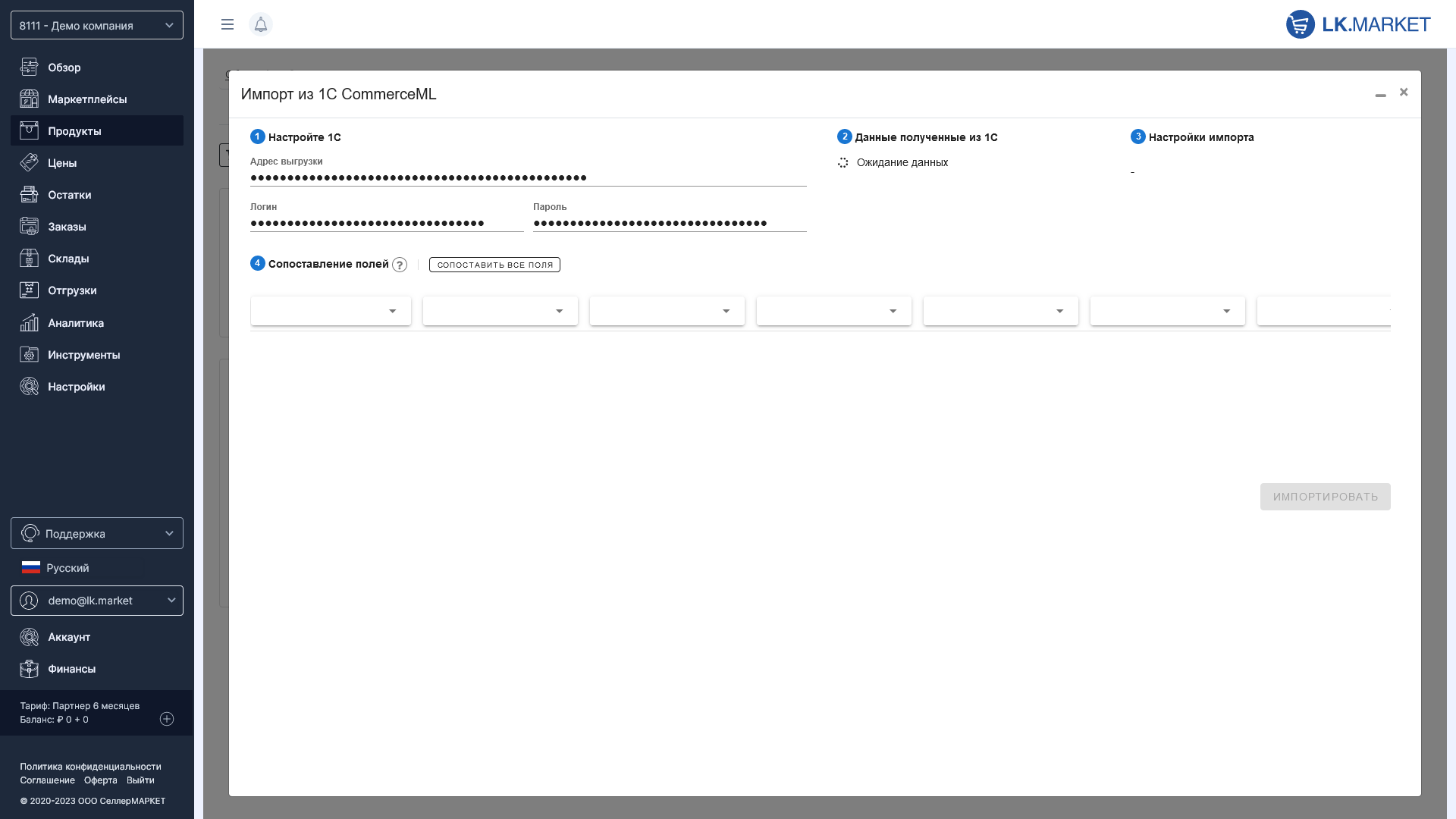The width and height of the screenshot is (1456, 819).
Task: Click the Выйти logout link
Action: click(140, 780)
